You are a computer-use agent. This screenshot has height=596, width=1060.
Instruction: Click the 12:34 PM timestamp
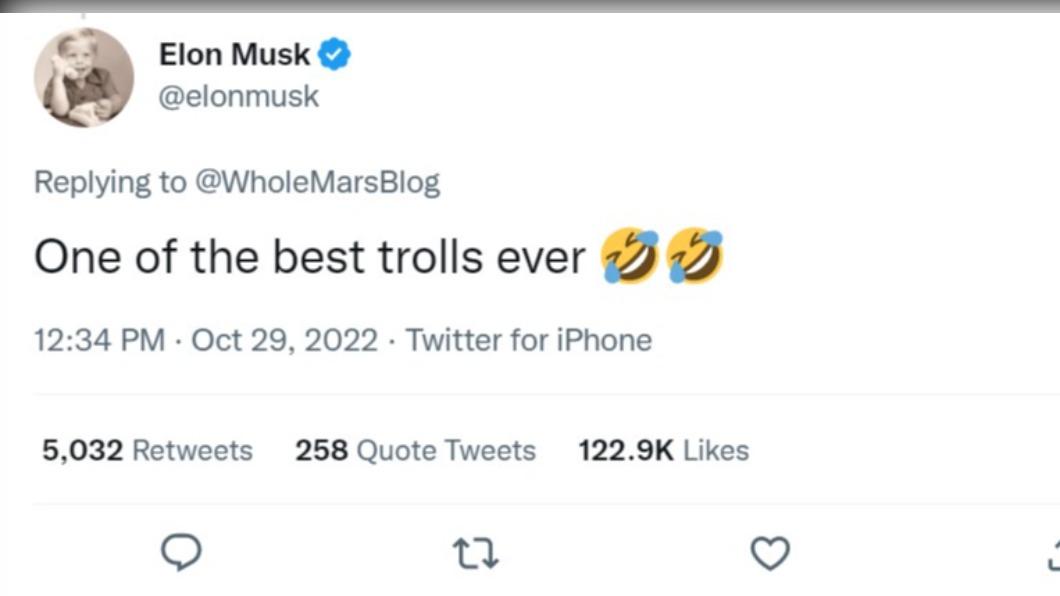pos(99,340)
